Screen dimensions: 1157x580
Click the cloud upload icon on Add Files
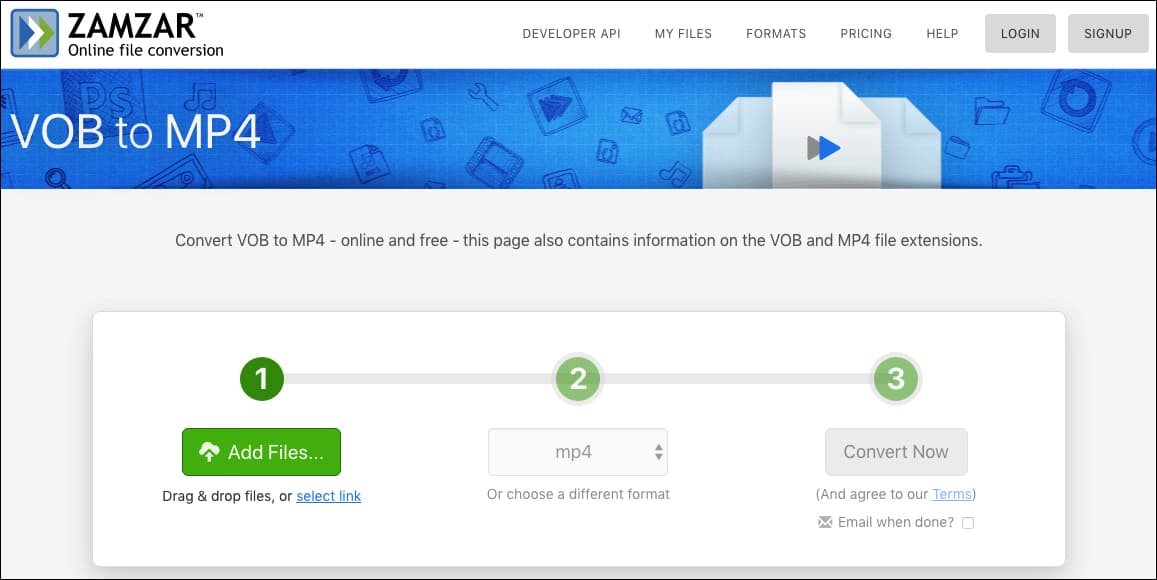tap(210, 452)
